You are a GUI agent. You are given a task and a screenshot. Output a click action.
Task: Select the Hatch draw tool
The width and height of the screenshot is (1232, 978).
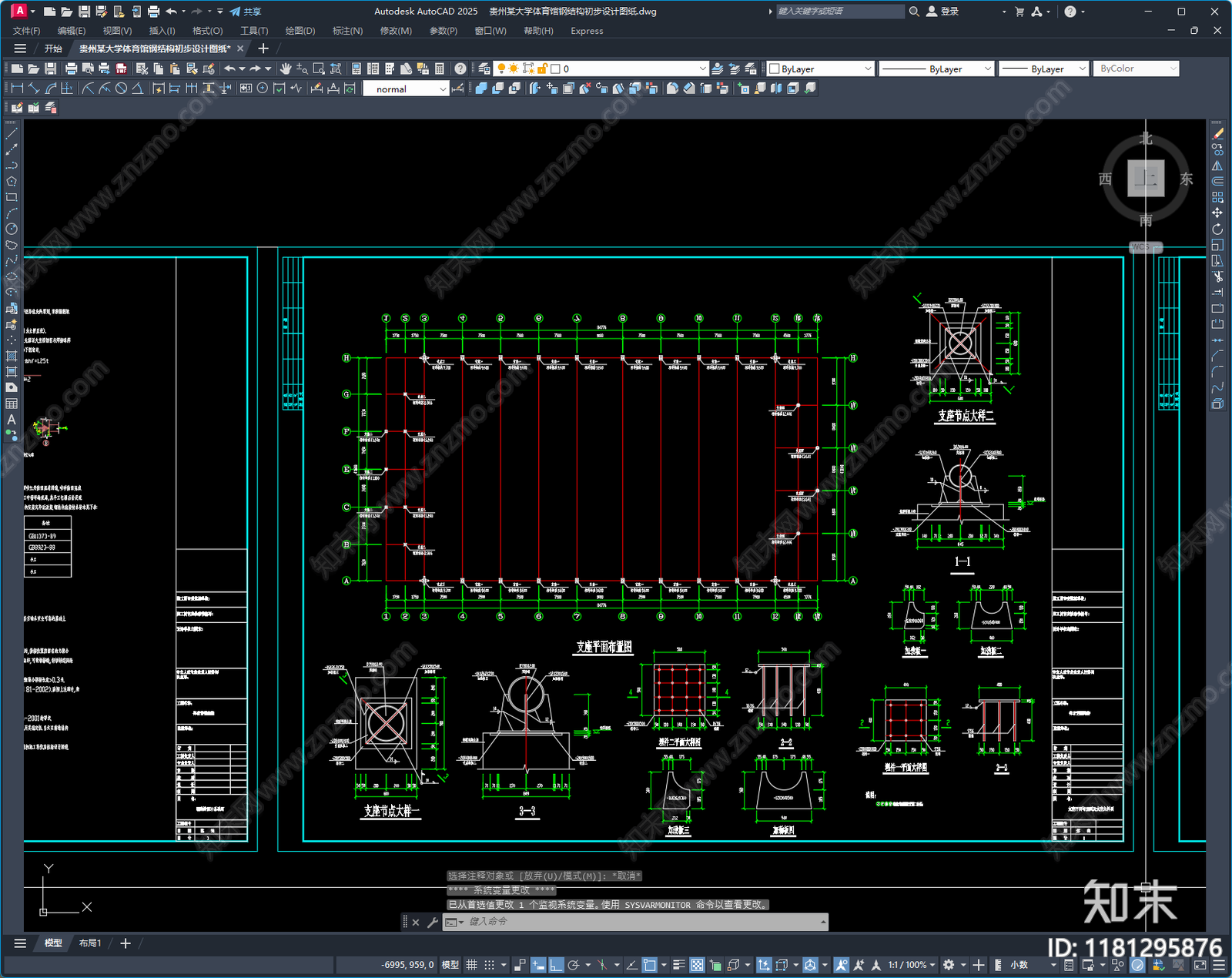tap(12, 356)
